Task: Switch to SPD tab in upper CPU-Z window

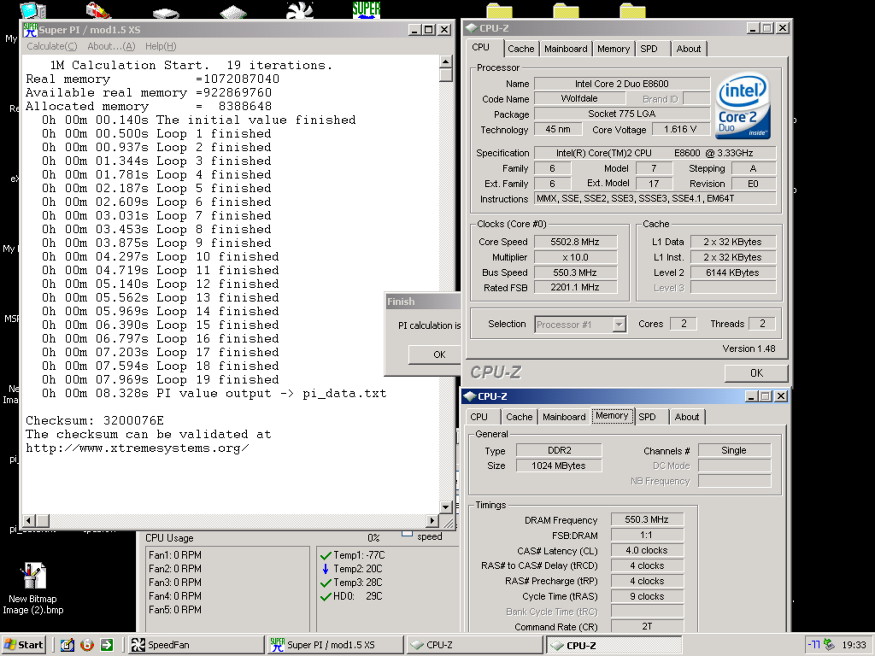Action: pyautogui.click(x=649, y=49)
